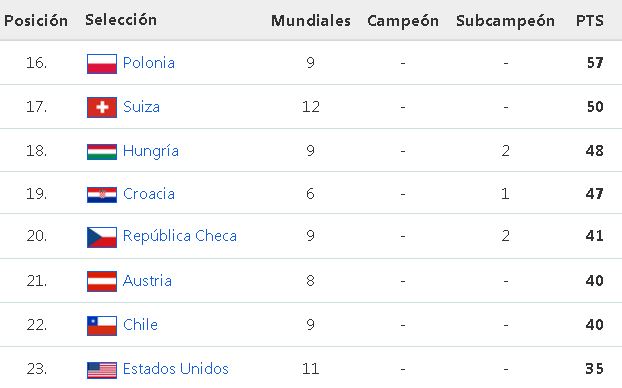This screenshot has width=622, height=388.
Task: Open the Estados Unidos team link
Action: pyautogui.click(x=176, y=369)
